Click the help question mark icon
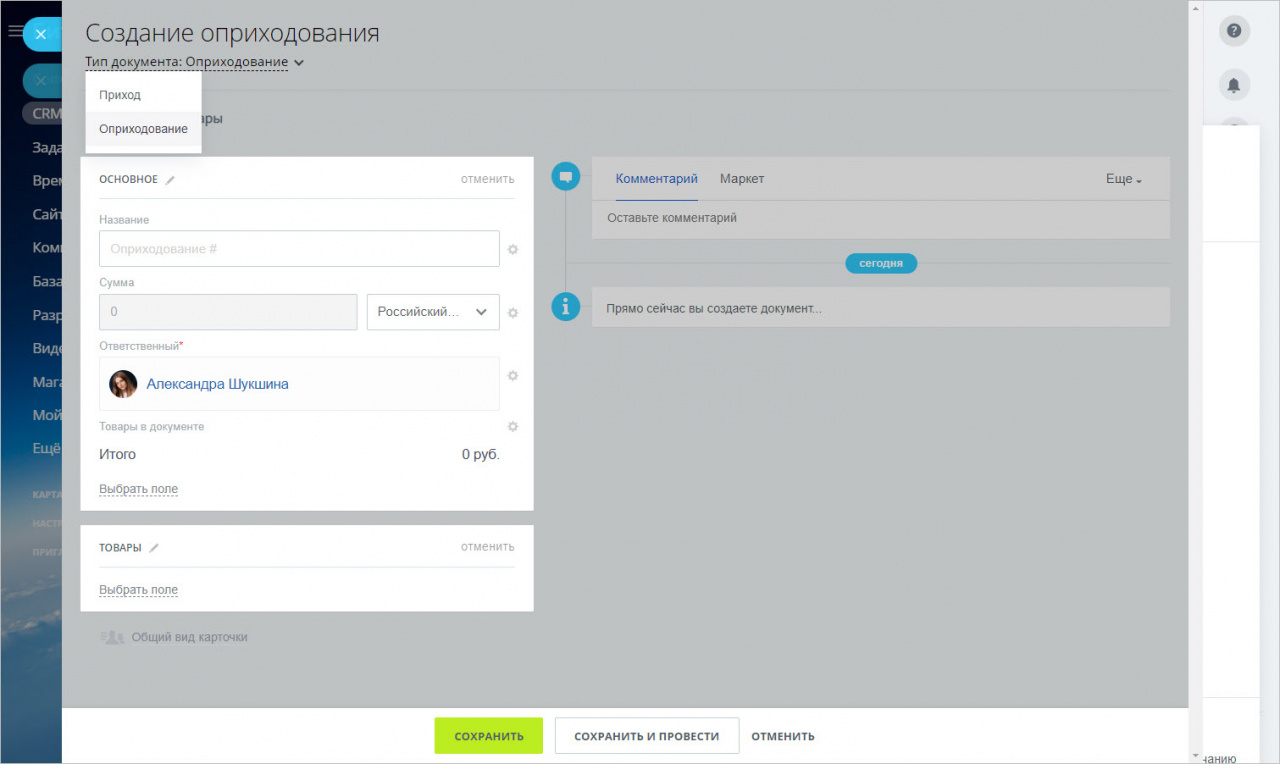 point(1234,31)
